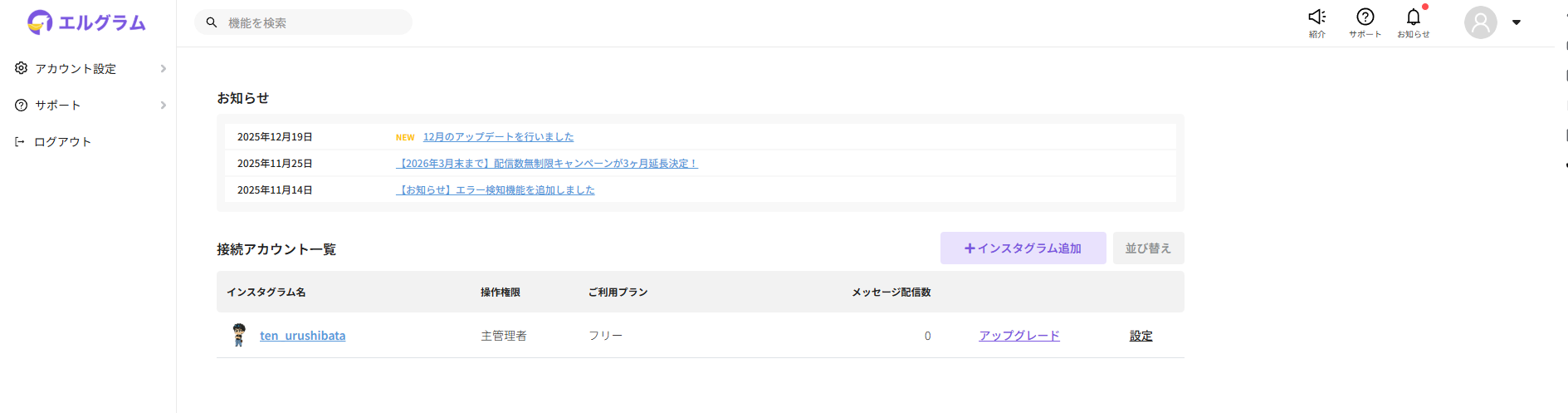The image size is (1568, 413).
Task: Expand the アカウント設定 chevron
Action: click(x=163, y=68)
